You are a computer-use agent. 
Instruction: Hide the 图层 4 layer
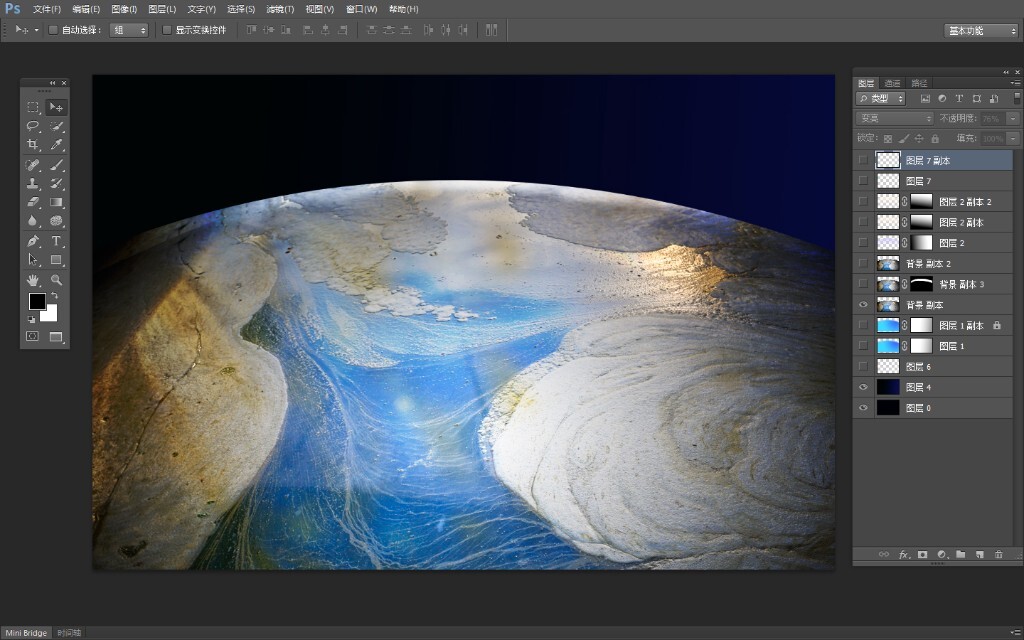click(x=863, y=387)
